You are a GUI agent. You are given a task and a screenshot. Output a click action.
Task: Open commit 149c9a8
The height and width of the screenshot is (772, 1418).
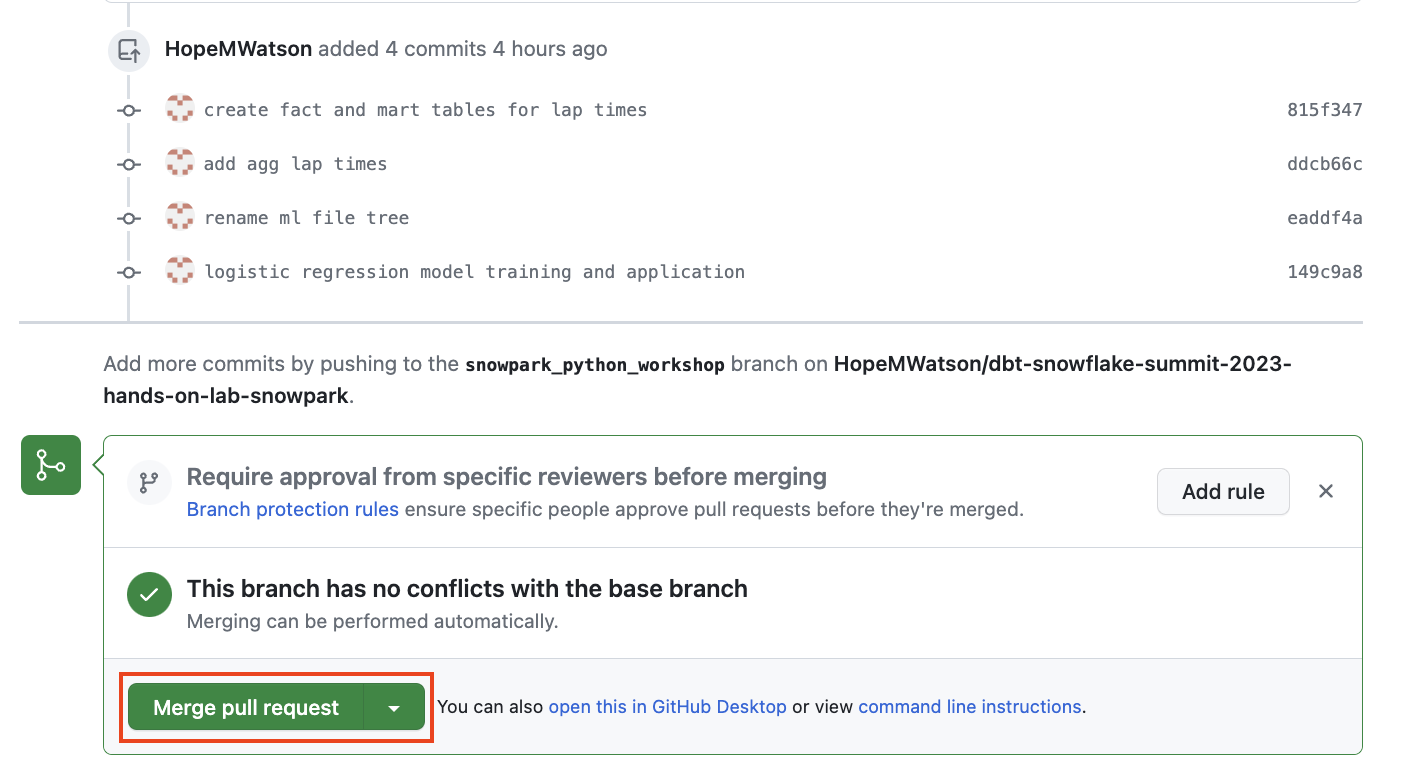[x=1324, y=271]
